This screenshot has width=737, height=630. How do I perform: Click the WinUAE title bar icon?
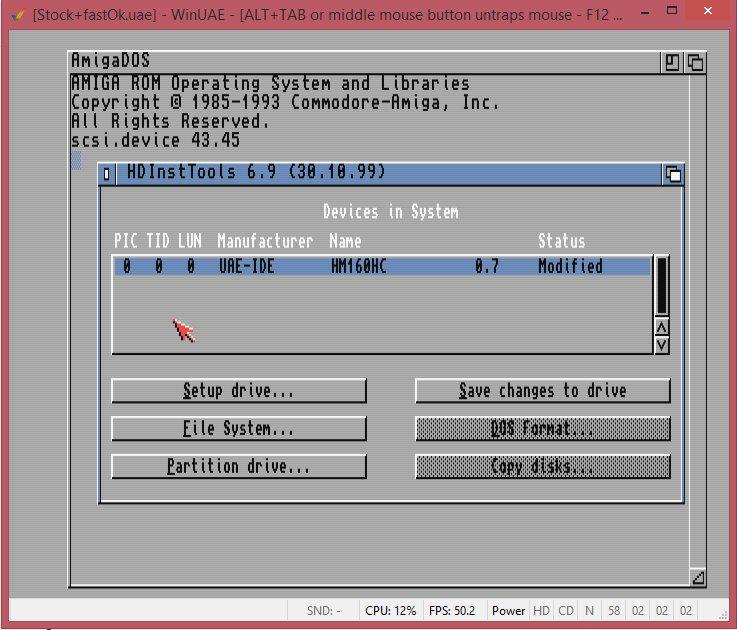click(19, 15)
